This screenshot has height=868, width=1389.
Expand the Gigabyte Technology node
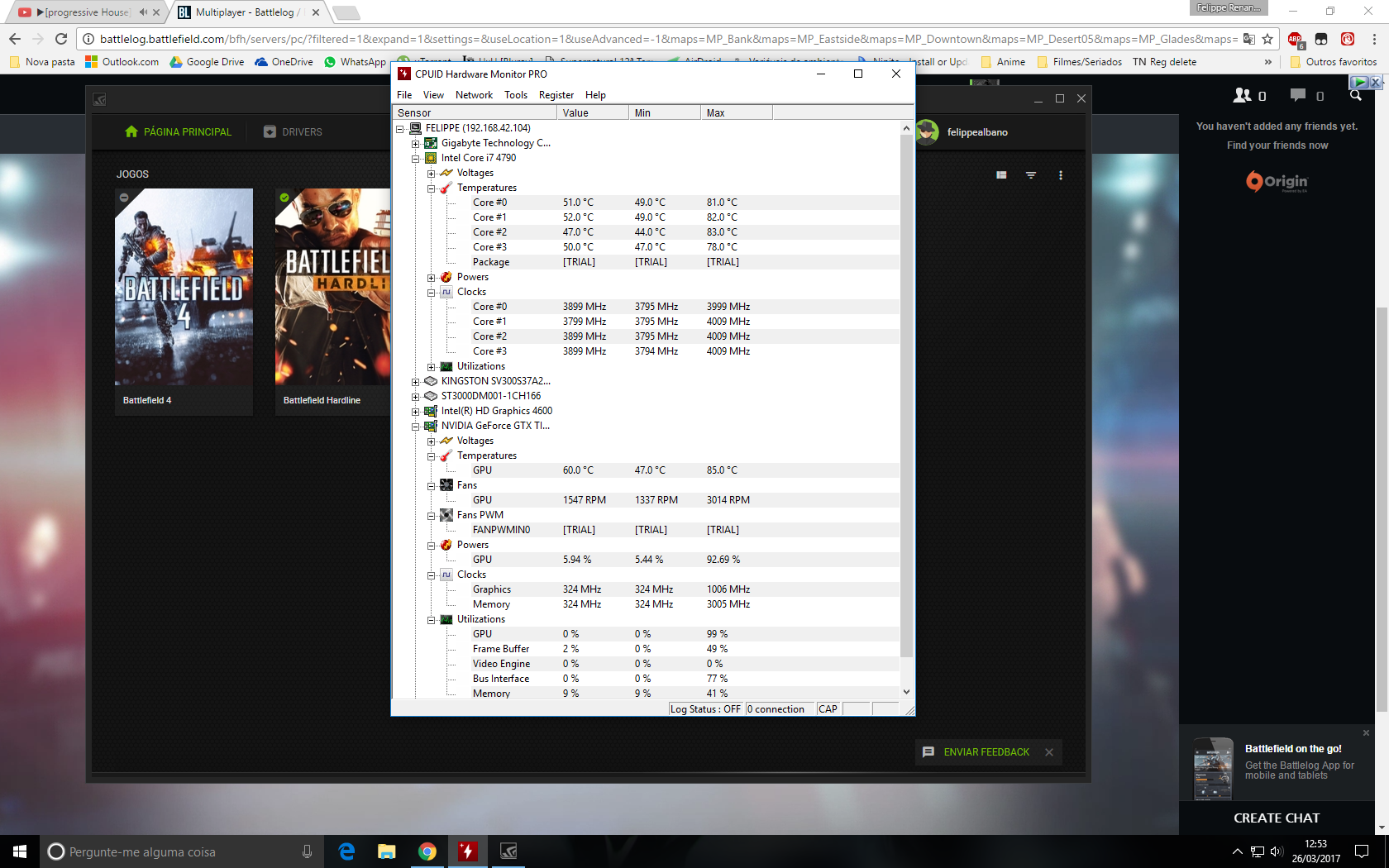coord(416,144)
